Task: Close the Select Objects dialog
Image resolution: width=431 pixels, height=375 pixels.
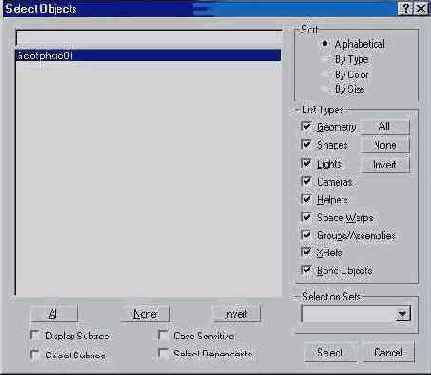Action: pyautogui.click(x=421, y=8)
